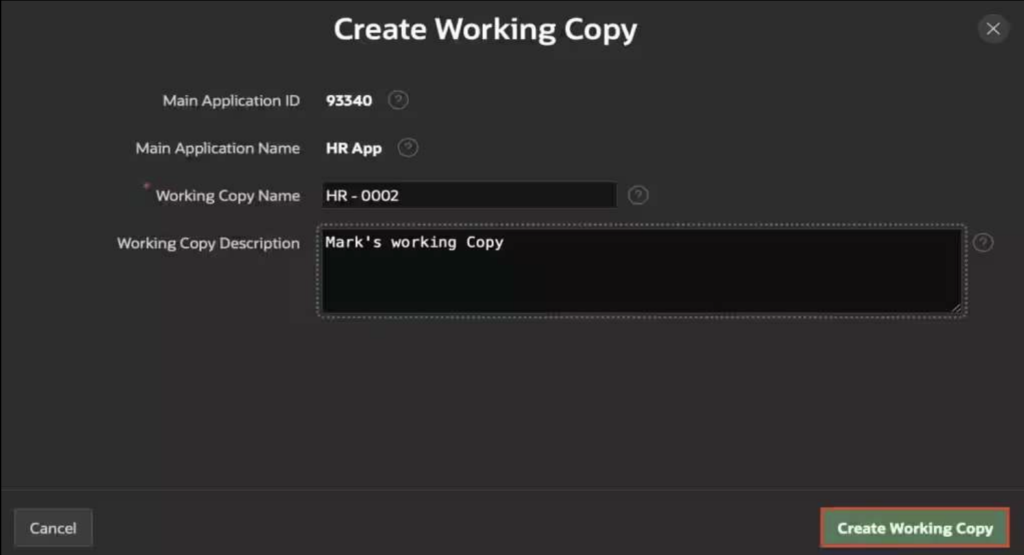
Task: Click the Create Working Copy dialog title
Action: click(x=485, y=29)
